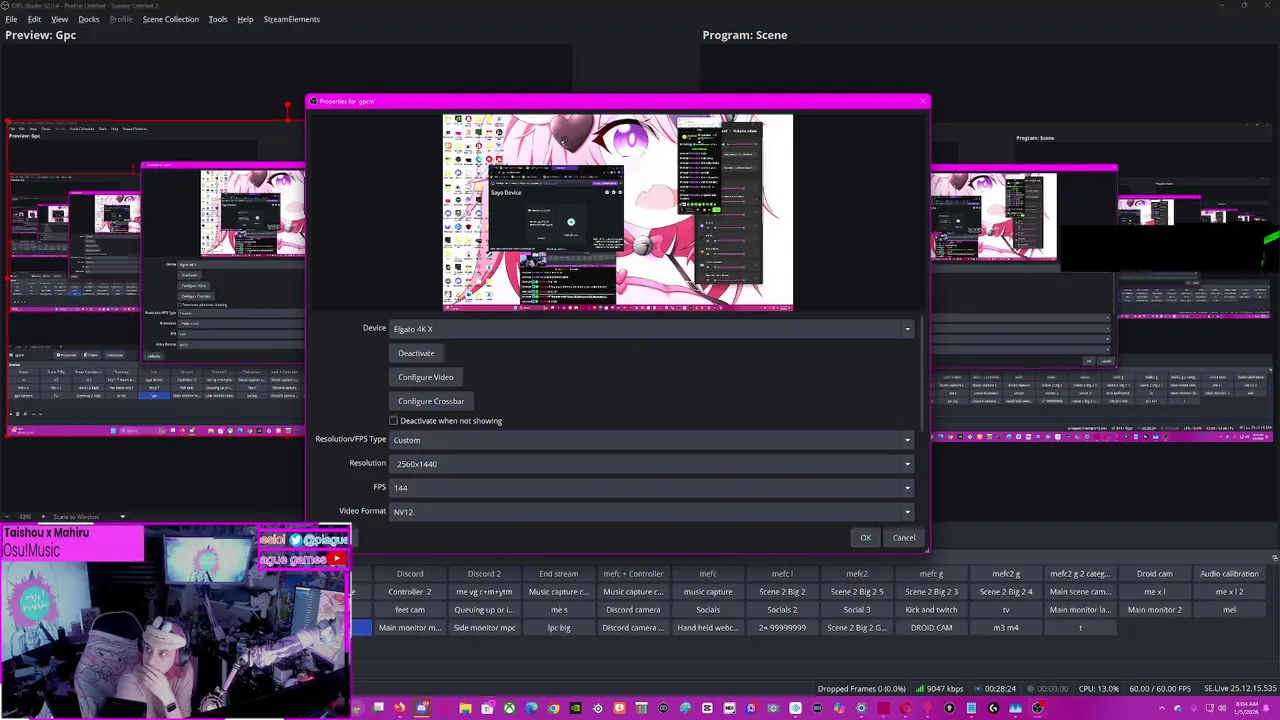Click the network status icon beside kbps
Viewport: 1280px width, 720px height.
(918, 688)
